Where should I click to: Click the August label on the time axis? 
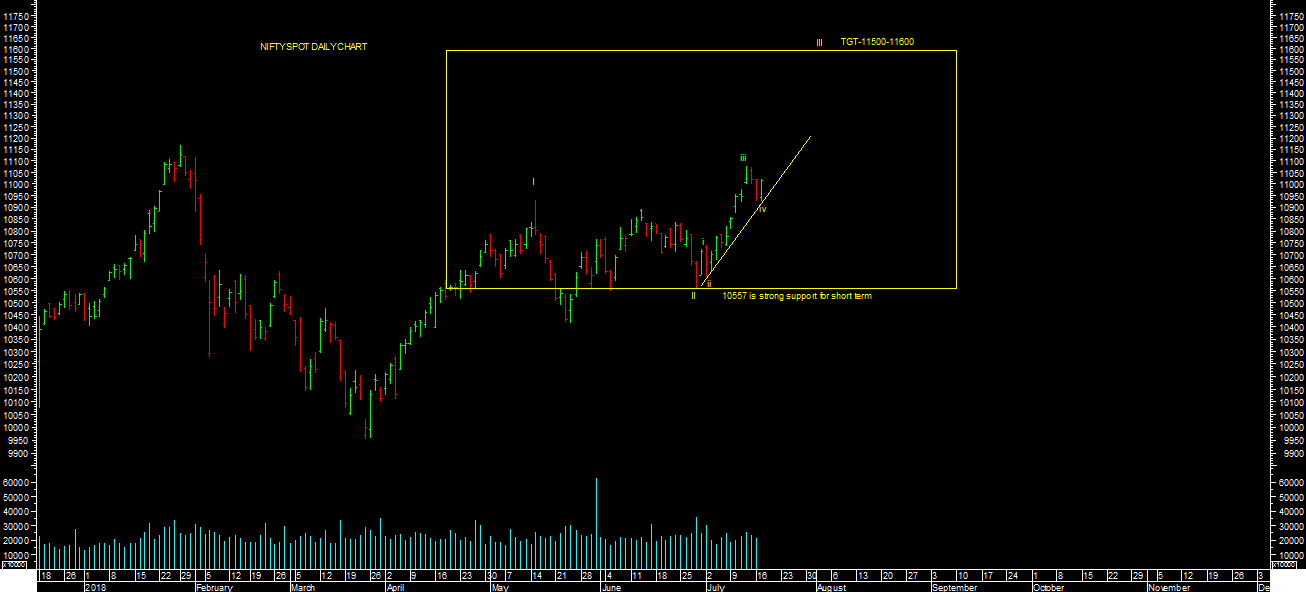tap(831, 587)
